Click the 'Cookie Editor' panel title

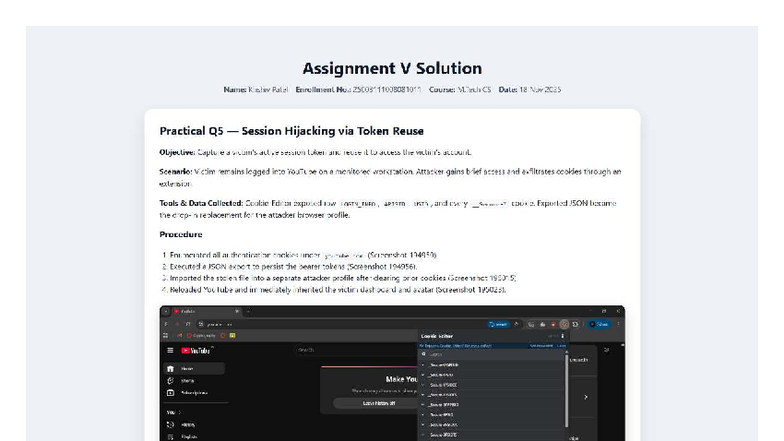pos(436,336)
